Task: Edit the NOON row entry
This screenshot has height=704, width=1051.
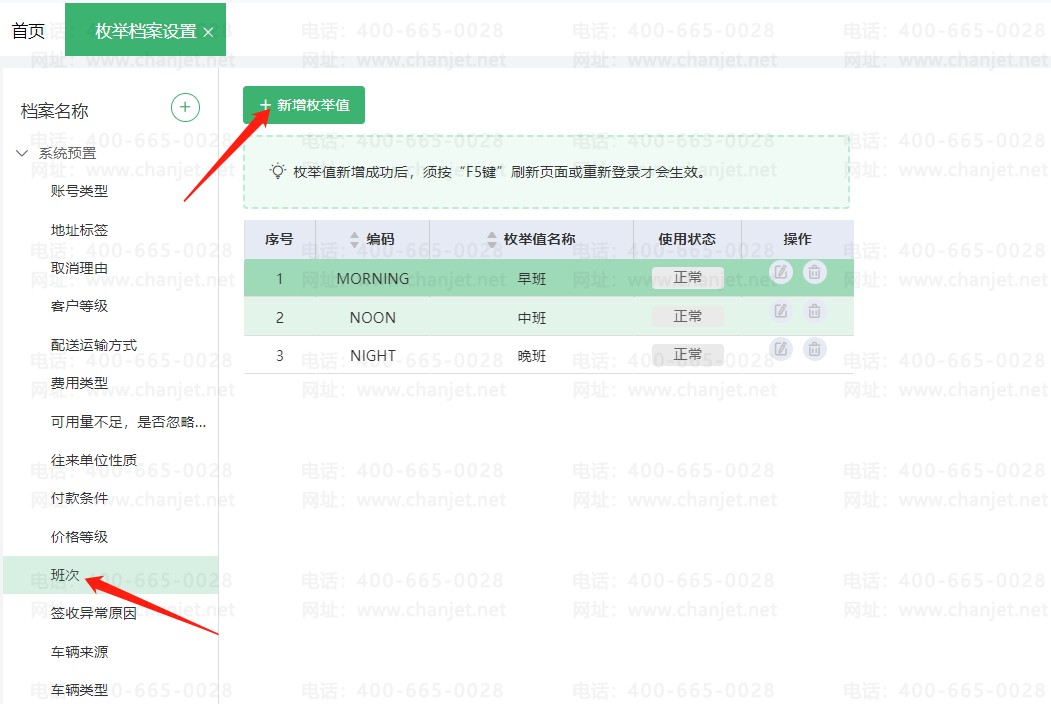Action: click(x=781, y=311)
